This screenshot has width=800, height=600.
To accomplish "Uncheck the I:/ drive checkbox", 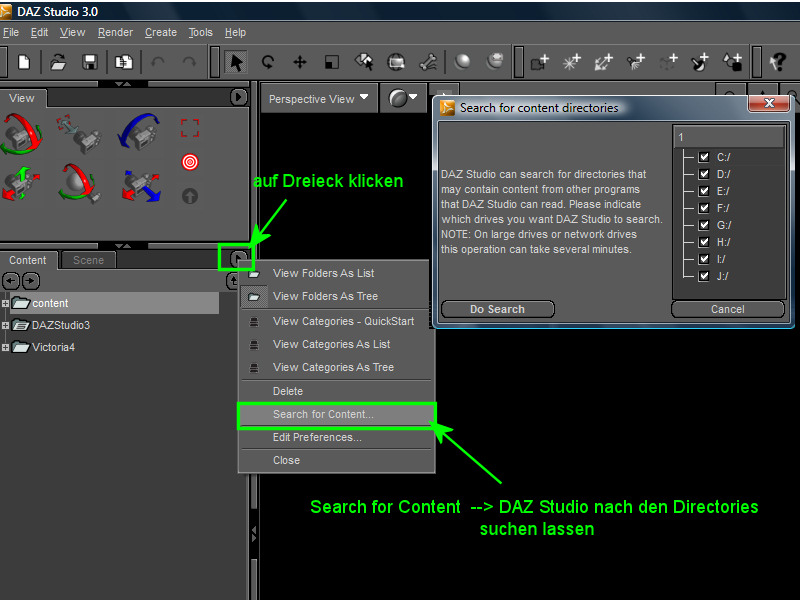I will pyautogui.click(x=704, y=259).
